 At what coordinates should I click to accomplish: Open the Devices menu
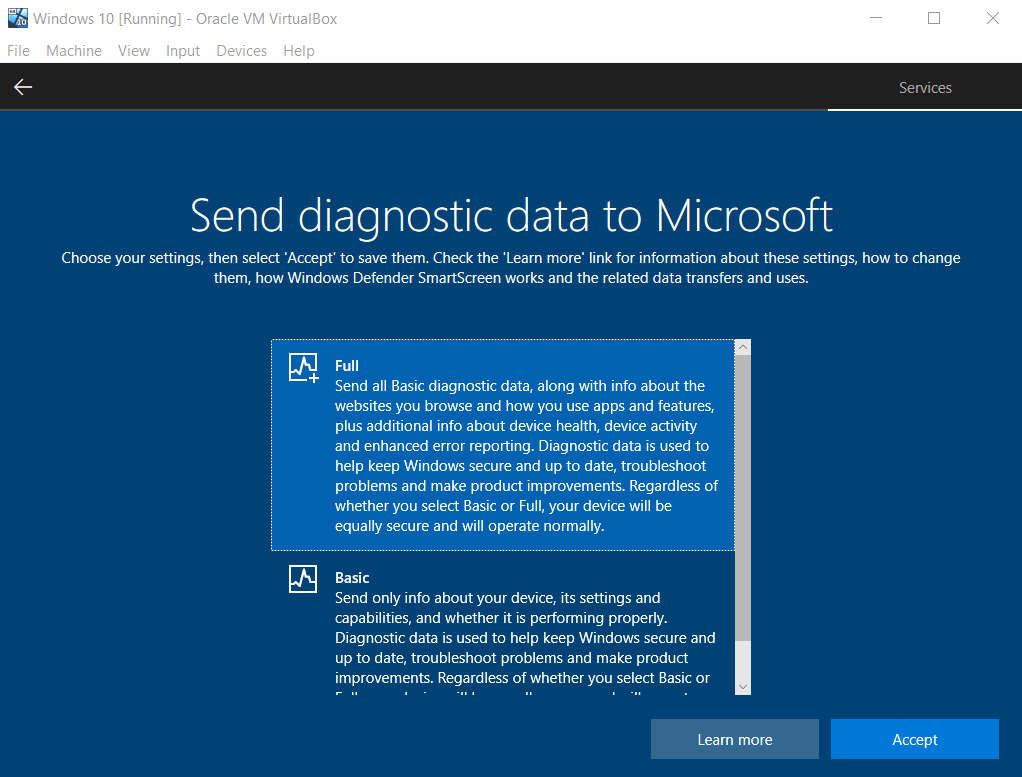[241, 51]
